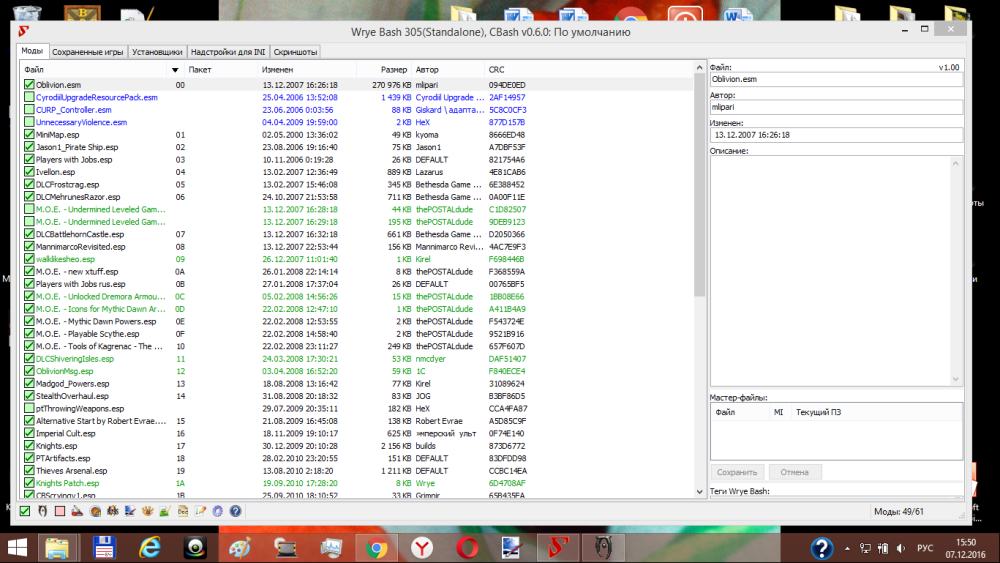Screen dimensions: 1000x563
Task: Click the orange ball launcher icon
Action: tap(95, 511)
